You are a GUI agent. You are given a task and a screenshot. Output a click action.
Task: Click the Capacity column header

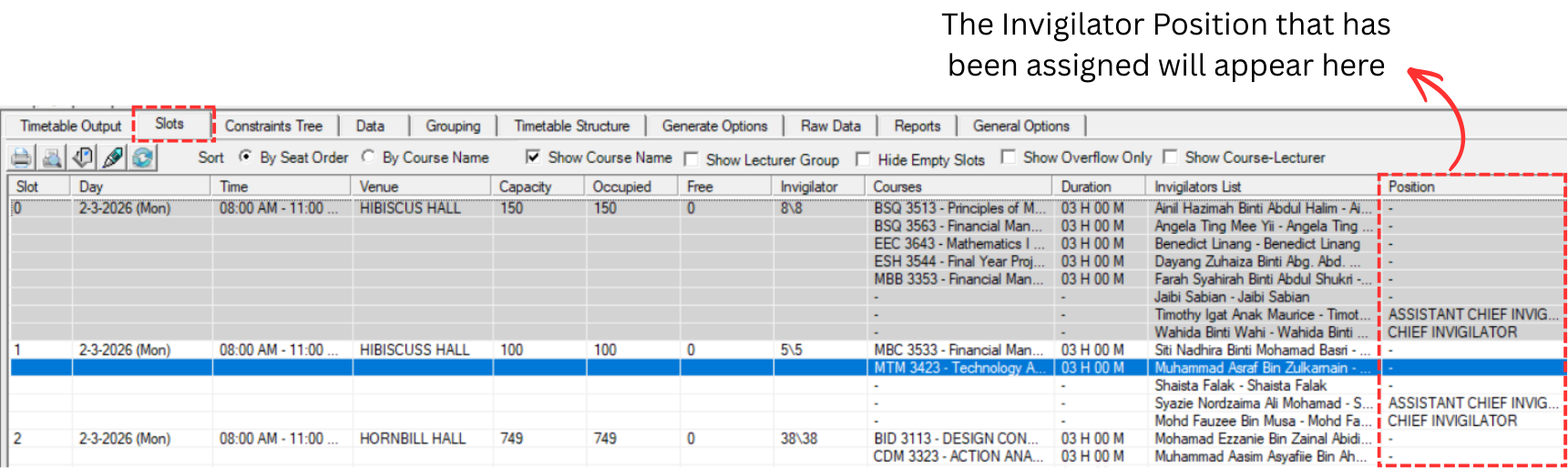click(538, 186)
